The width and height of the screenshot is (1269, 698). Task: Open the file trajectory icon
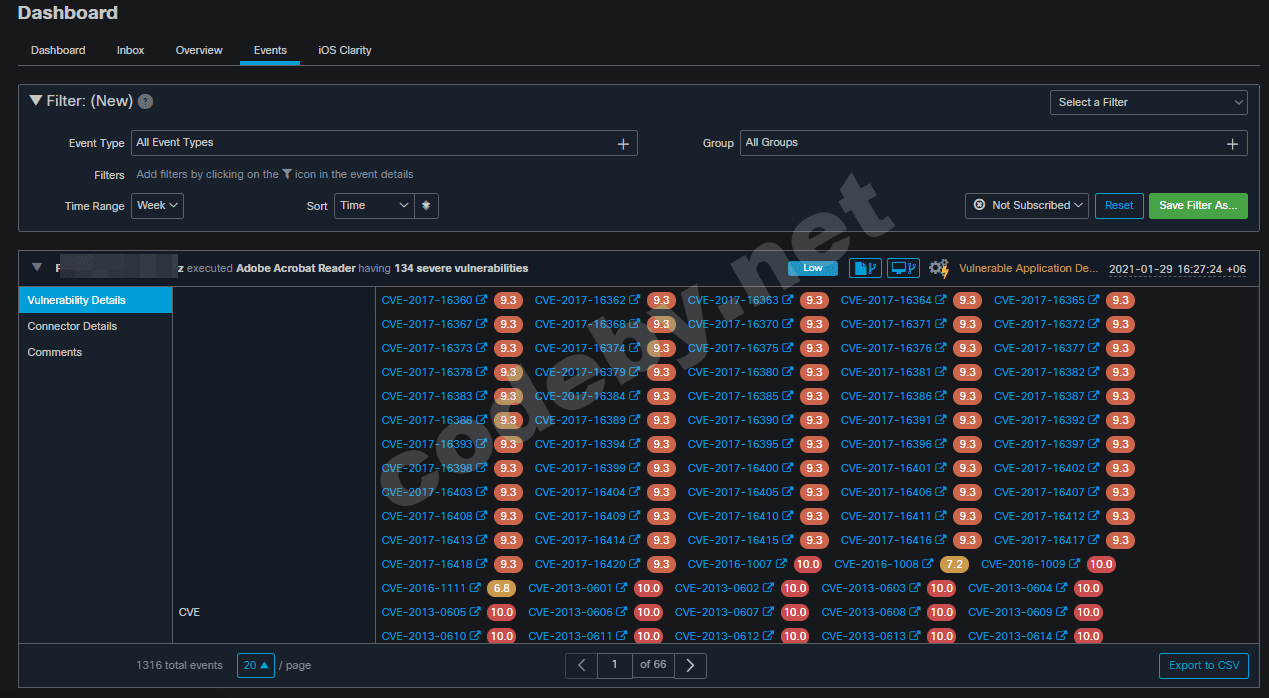pyautogui.click(x=865, y=268)
